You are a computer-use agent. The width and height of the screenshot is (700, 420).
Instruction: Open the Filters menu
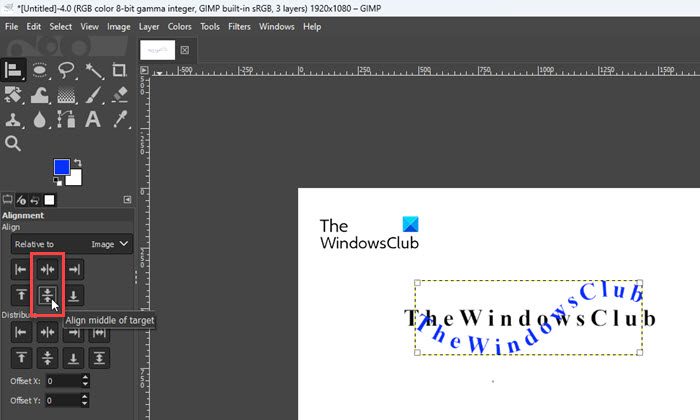[239, 26]
